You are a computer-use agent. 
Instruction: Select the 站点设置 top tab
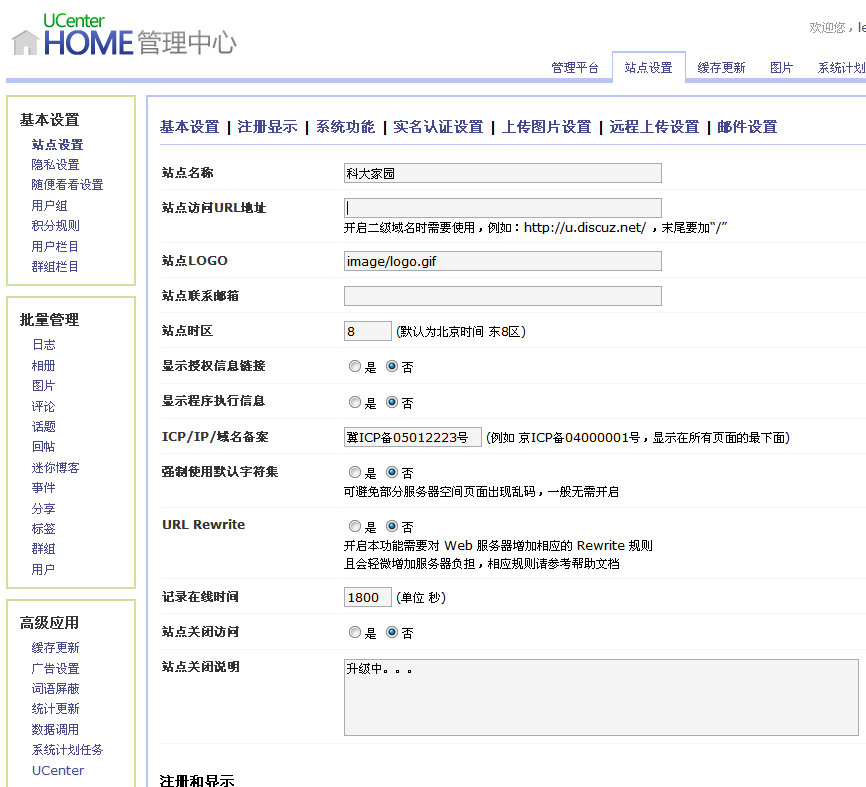(x=648, y=68)
